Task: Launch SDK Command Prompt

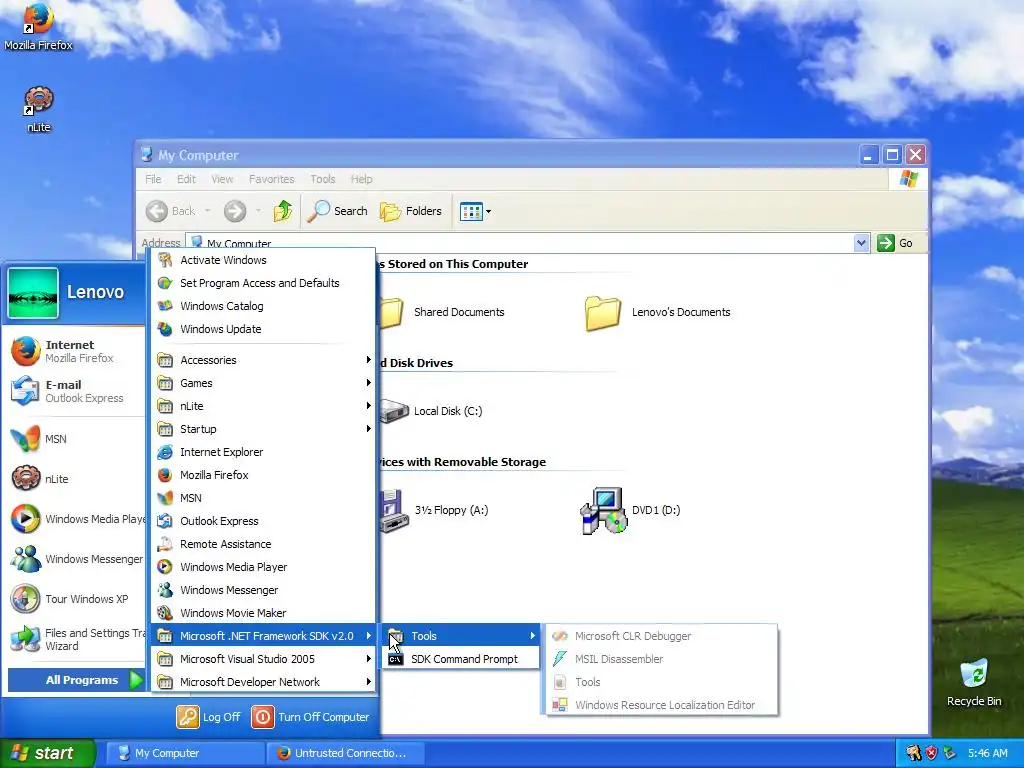Action: pyautogui.click(x=461, y=659)
